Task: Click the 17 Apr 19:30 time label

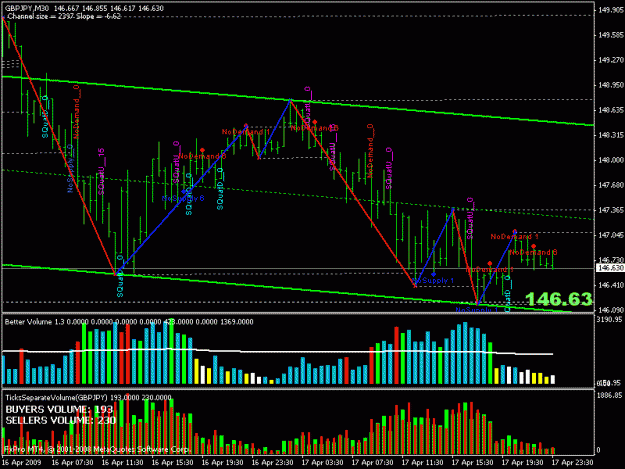Action: pyautogui.click(x=523, y=463)
